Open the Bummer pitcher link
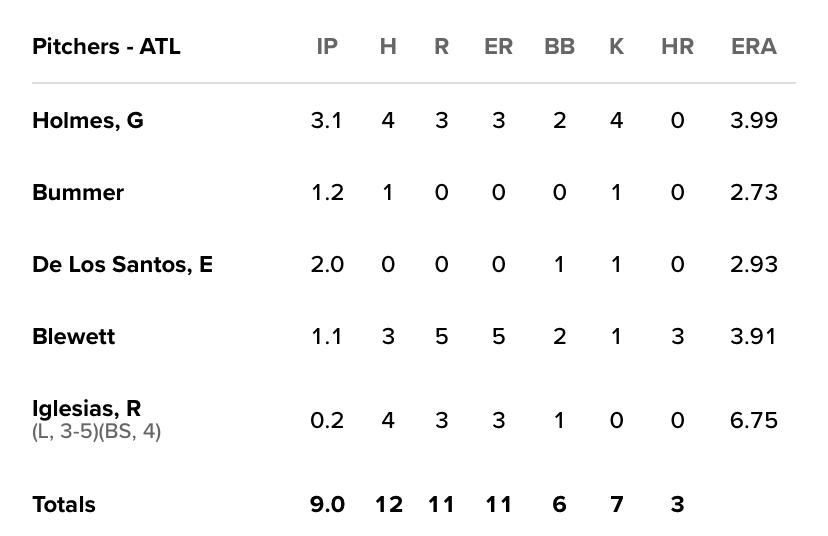The width and height of the screenshot is (828, 536). click(x=78, y=192)
